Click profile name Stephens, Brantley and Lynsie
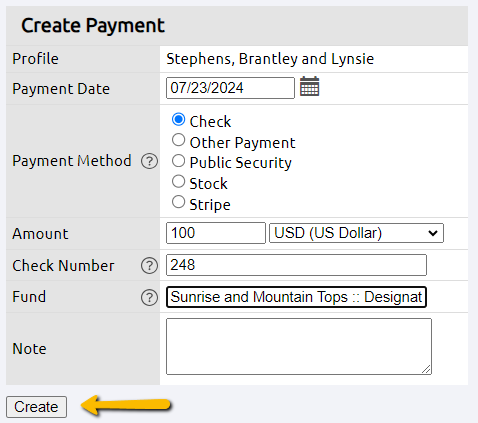 pyautogui.click(x=270, y=59)
